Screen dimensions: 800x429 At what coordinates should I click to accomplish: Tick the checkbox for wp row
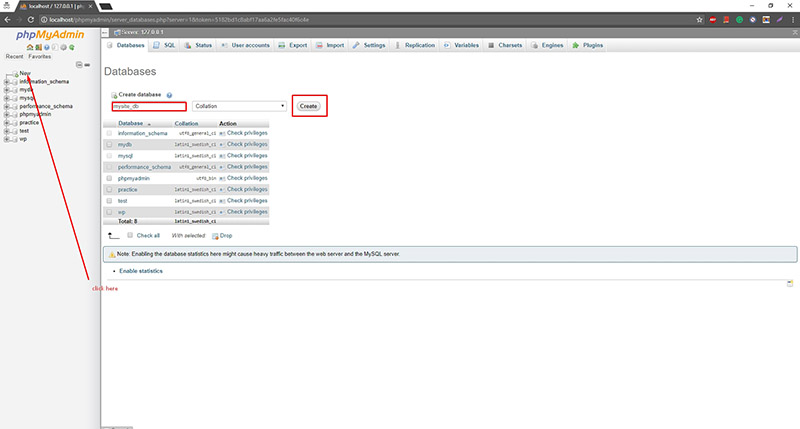click(109, 212)
